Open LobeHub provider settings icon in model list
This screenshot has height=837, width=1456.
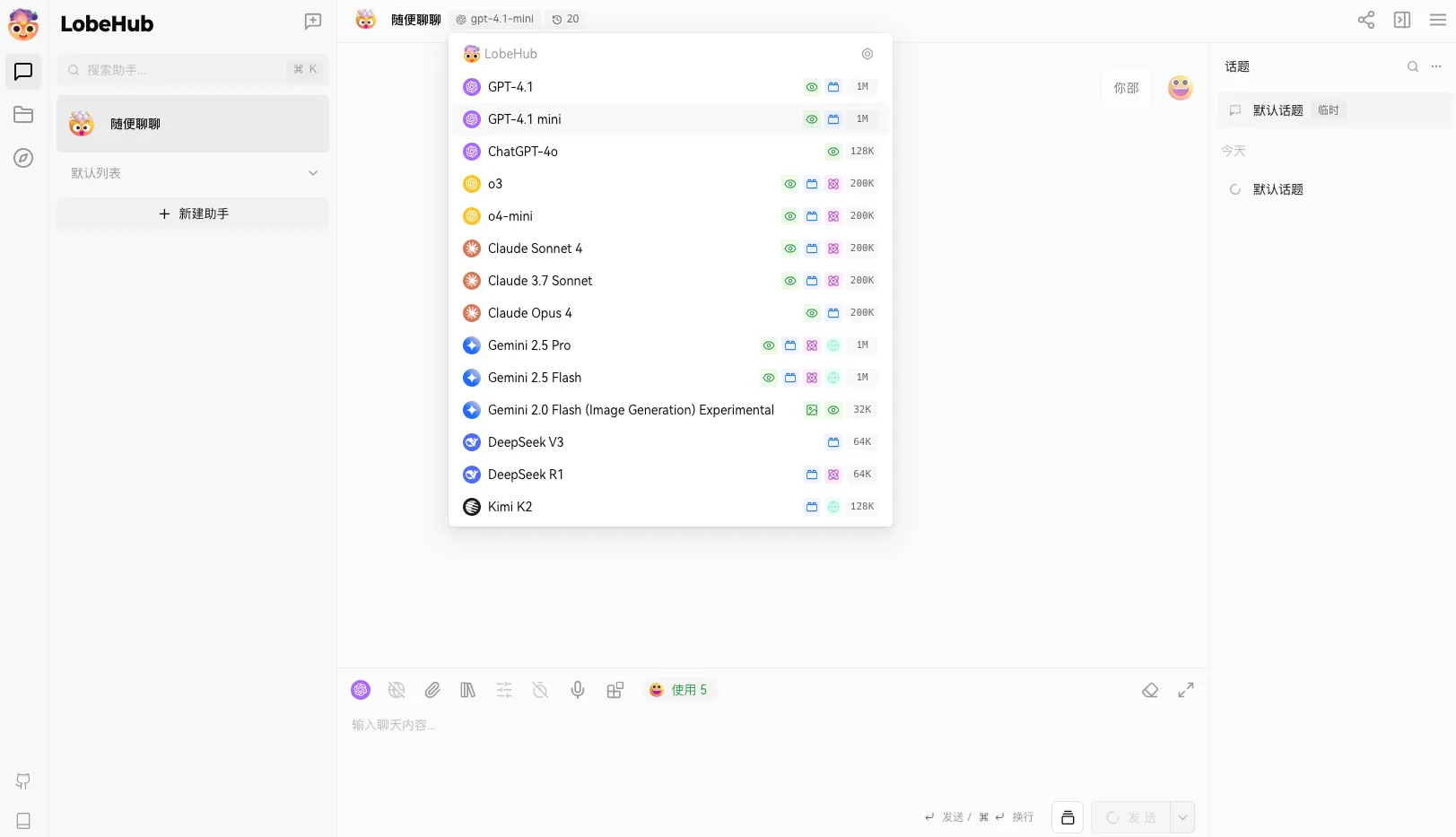click(x=867, y=54)
